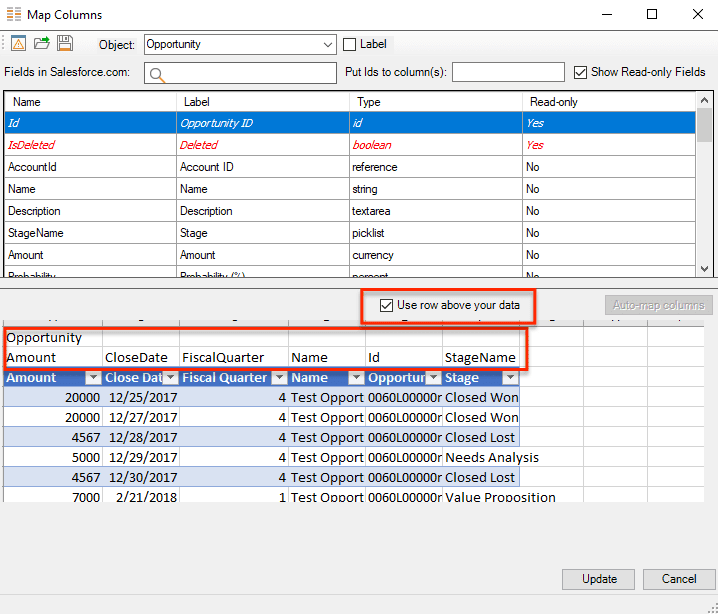
Task: Click the currency type cell for Amount
Action: point(436,255)
